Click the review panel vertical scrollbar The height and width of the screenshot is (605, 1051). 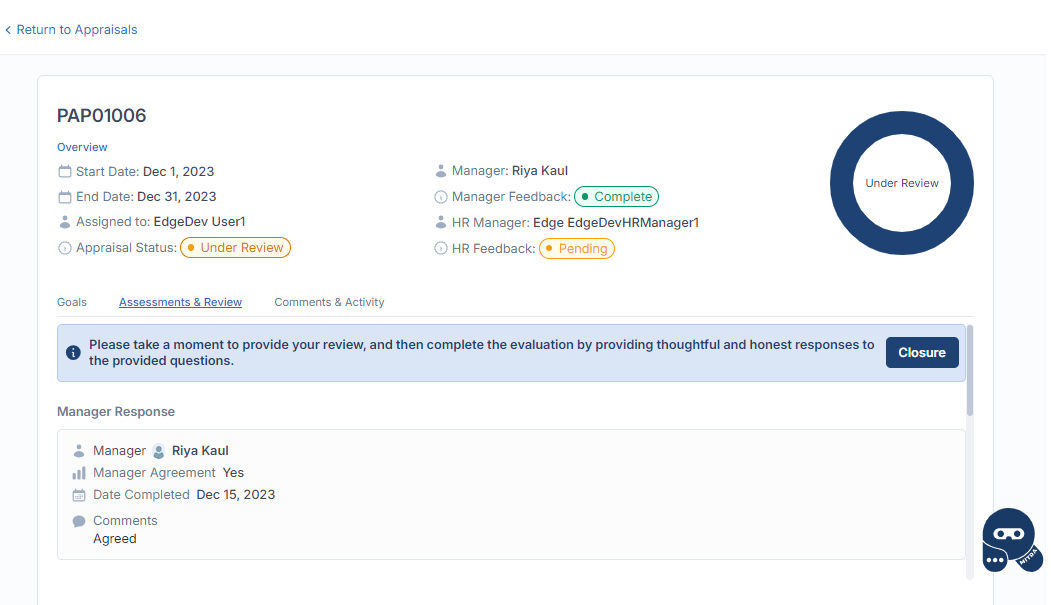pos(970,370)
